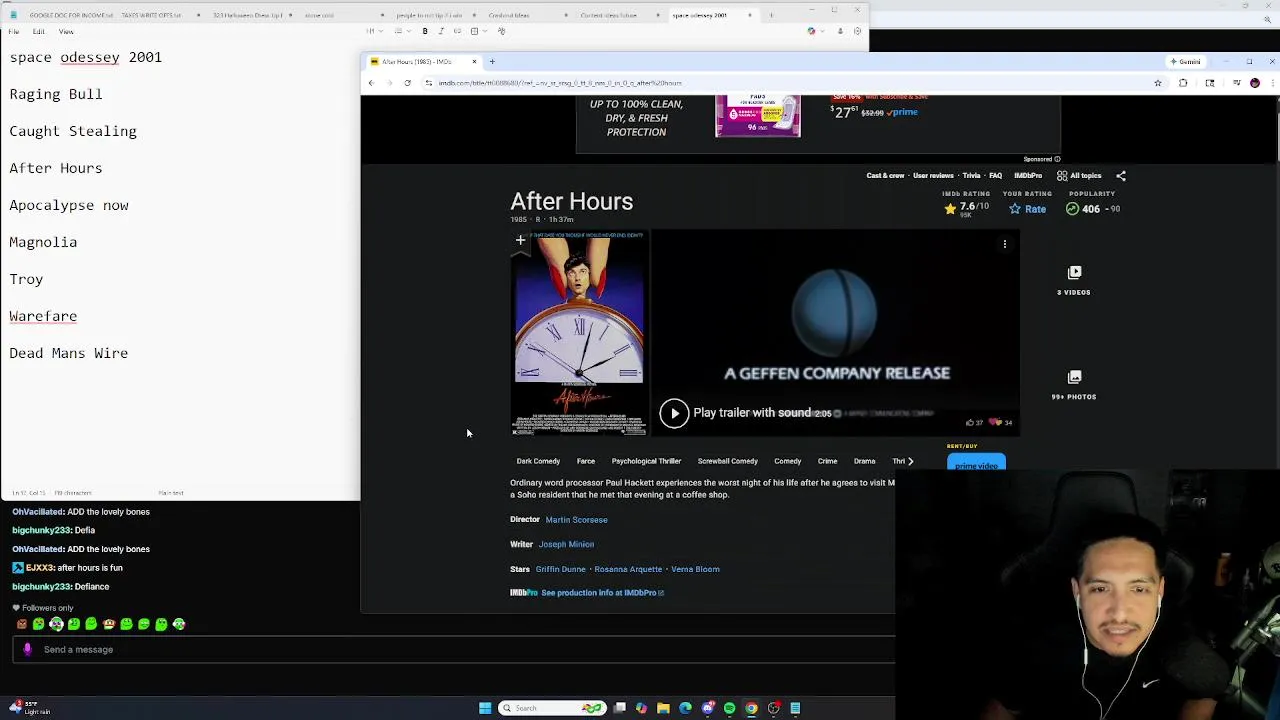Open the 3 Videos gallery icon
The height and width of the screenshot is (720, 1280).
pyautogui.click(x=1074, y=272)
